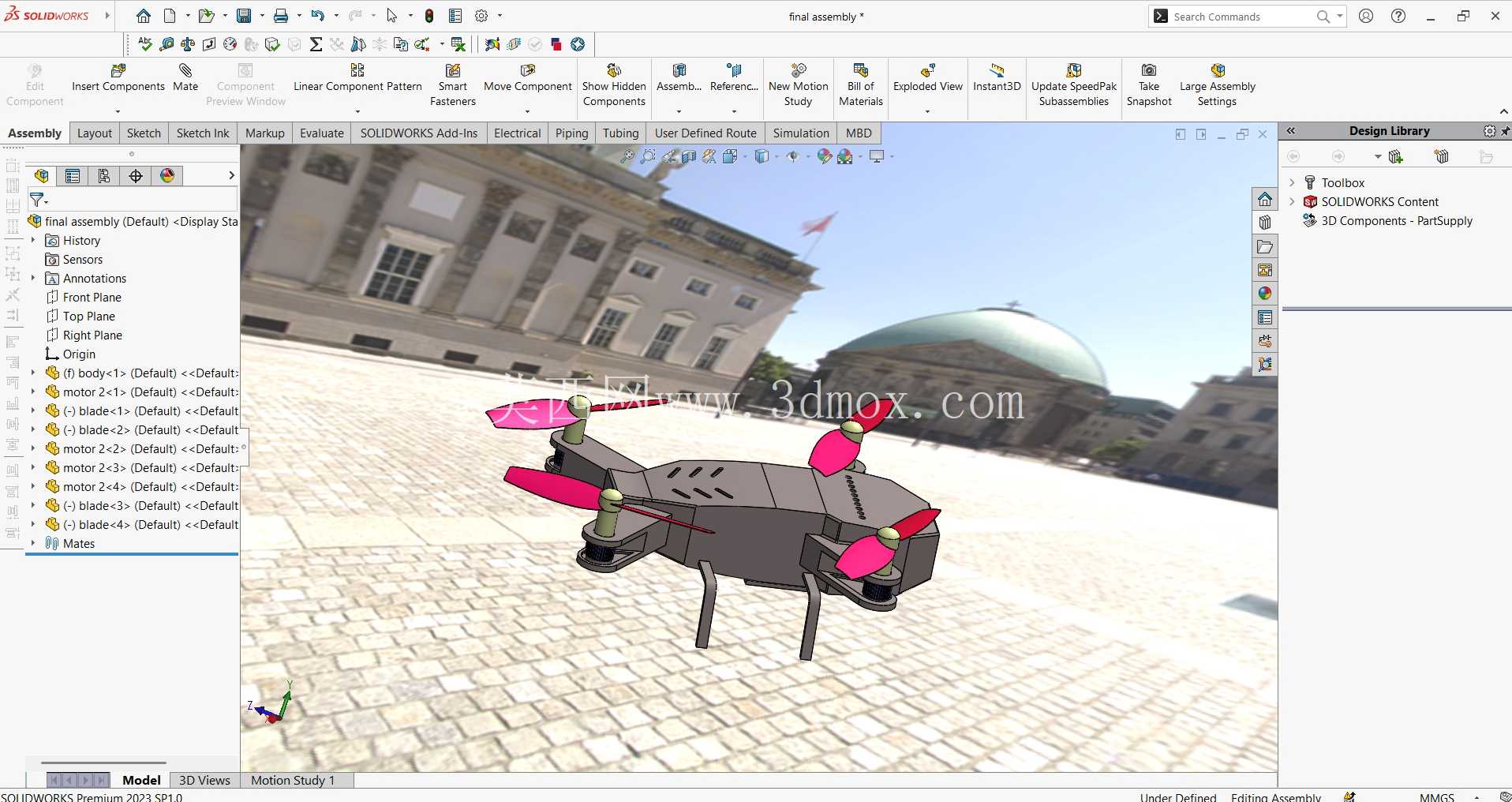Open the Options gear icon

(481, 16)
